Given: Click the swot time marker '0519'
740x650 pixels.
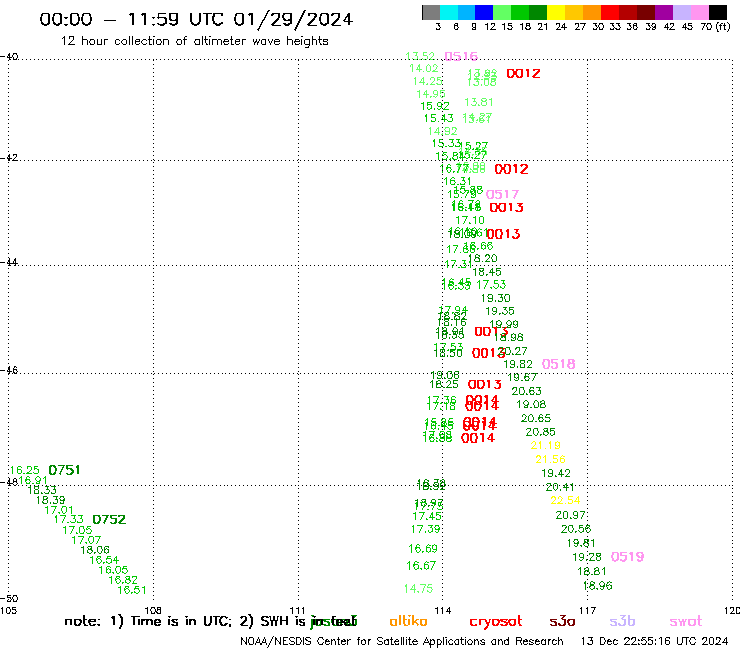Looking at the screenshot, I should click(x=627, y=557).
